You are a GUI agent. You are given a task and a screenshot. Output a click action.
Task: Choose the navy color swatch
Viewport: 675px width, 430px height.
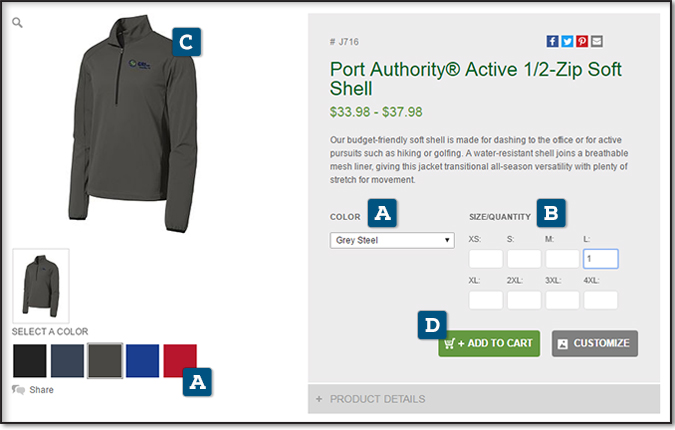pyautogui.click(x=67, y=361)
